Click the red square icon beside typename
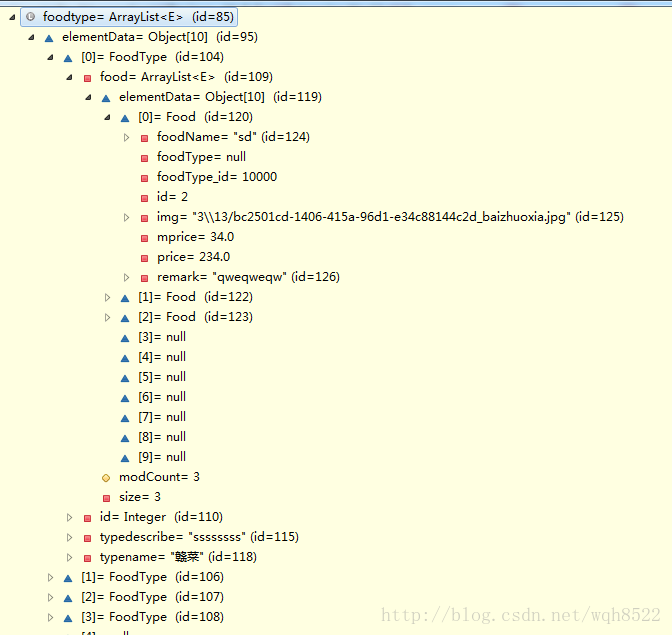The width and height of the screenshot is (672, 635). (87, 557)
